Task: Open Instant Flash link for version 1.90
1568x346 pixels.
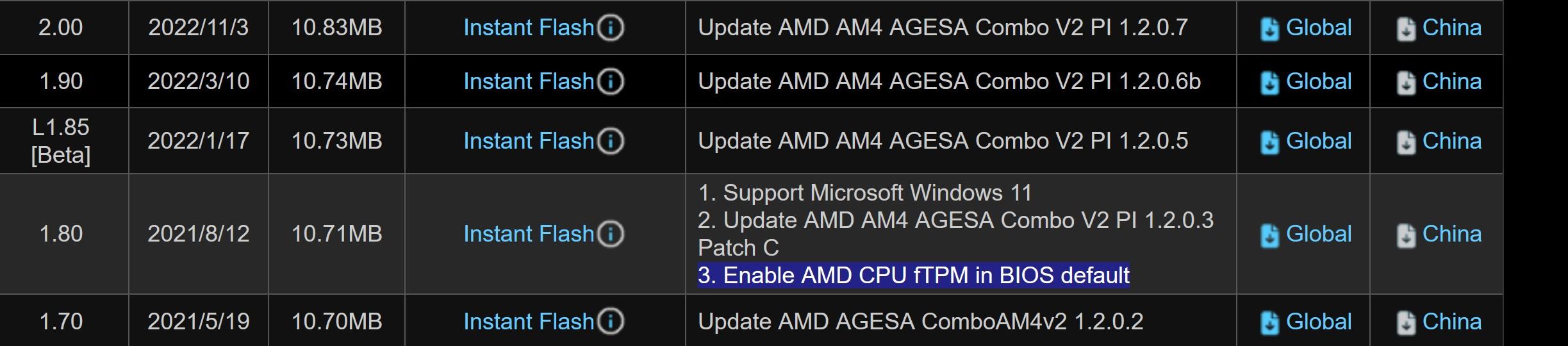Action: 529,81
